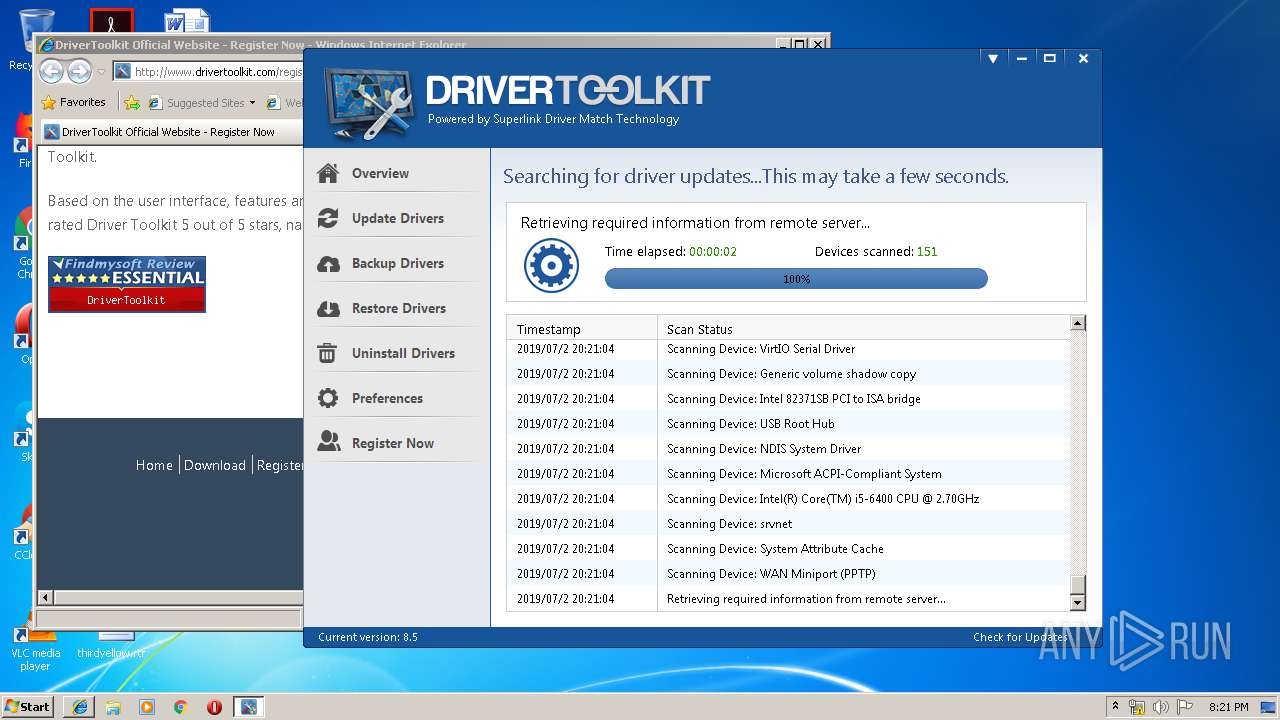Select the Register Now sidebar item
The width and height of the screenshot is (1280, 720).
tap(393, 443)
